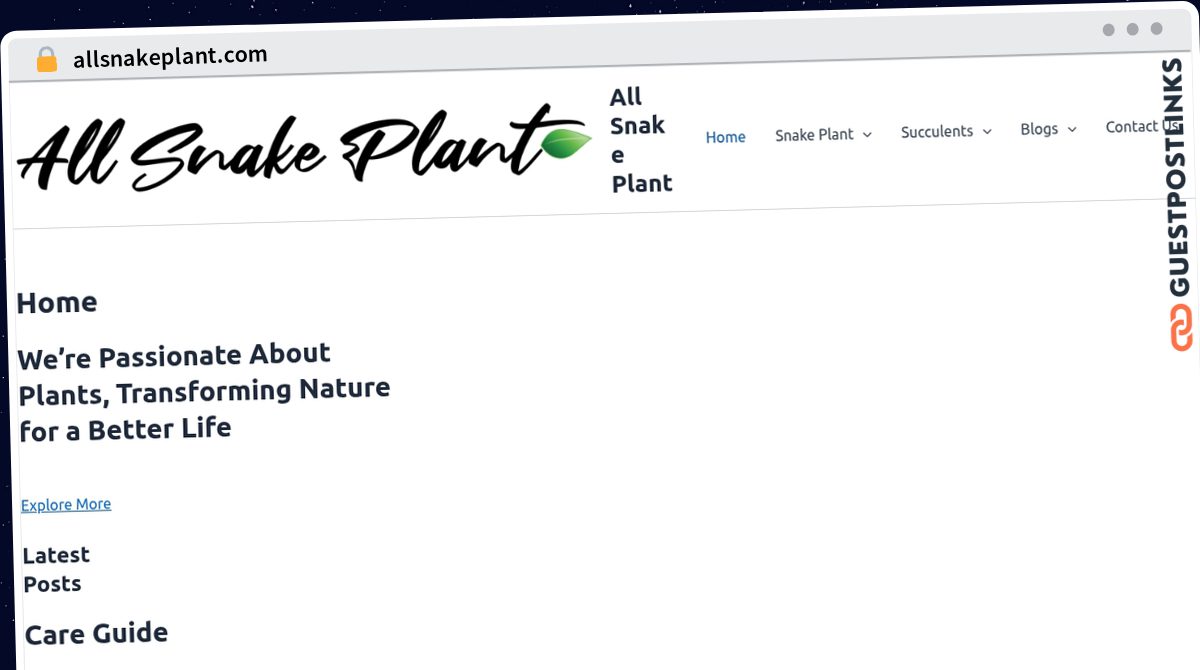Click the We're Passionate About Plants headline
The width and height of the screenshot is (1200, 670).
tap(204, 392)
